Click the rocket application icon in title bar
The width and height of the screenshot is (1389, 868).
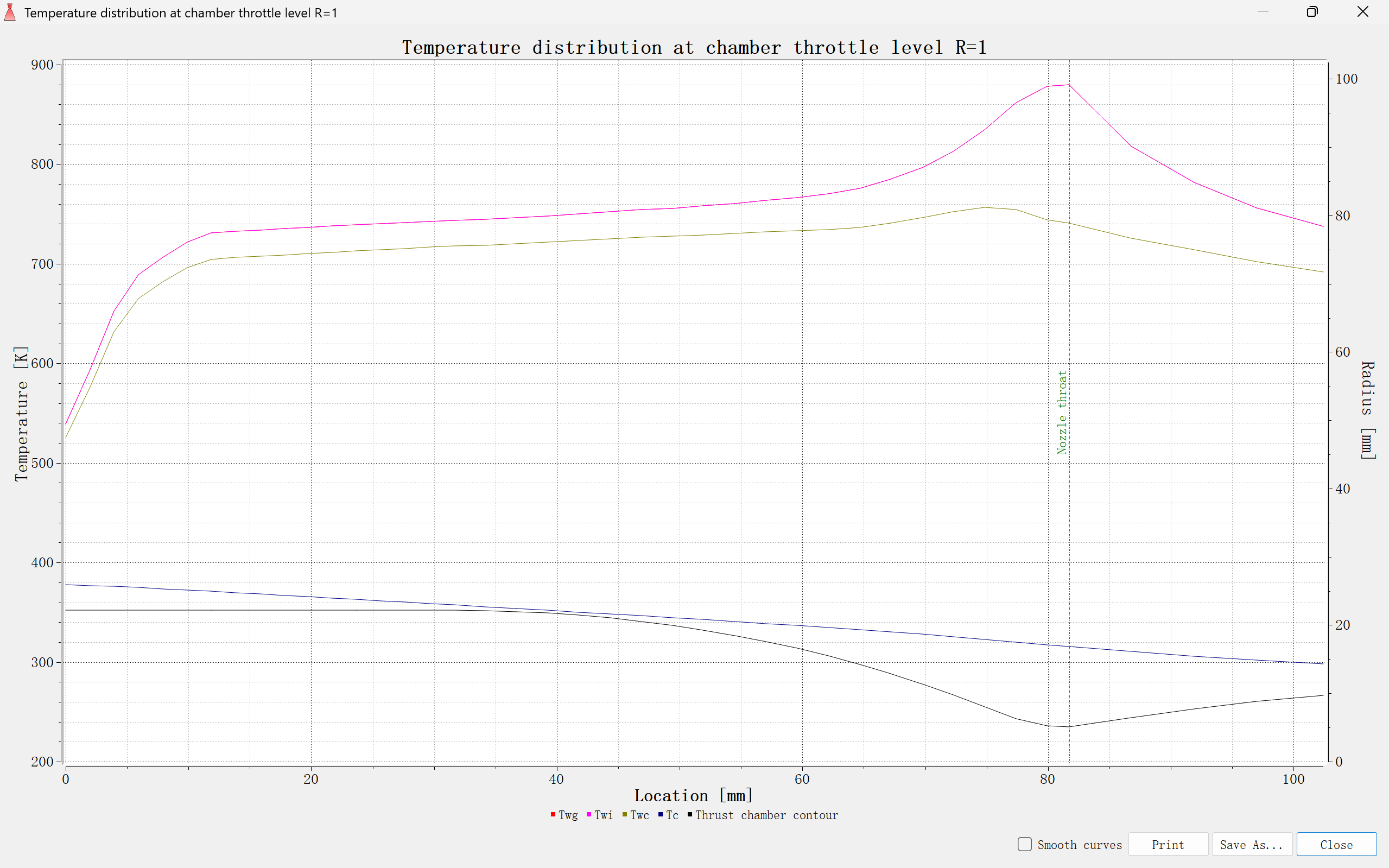(x=10, y=12)
